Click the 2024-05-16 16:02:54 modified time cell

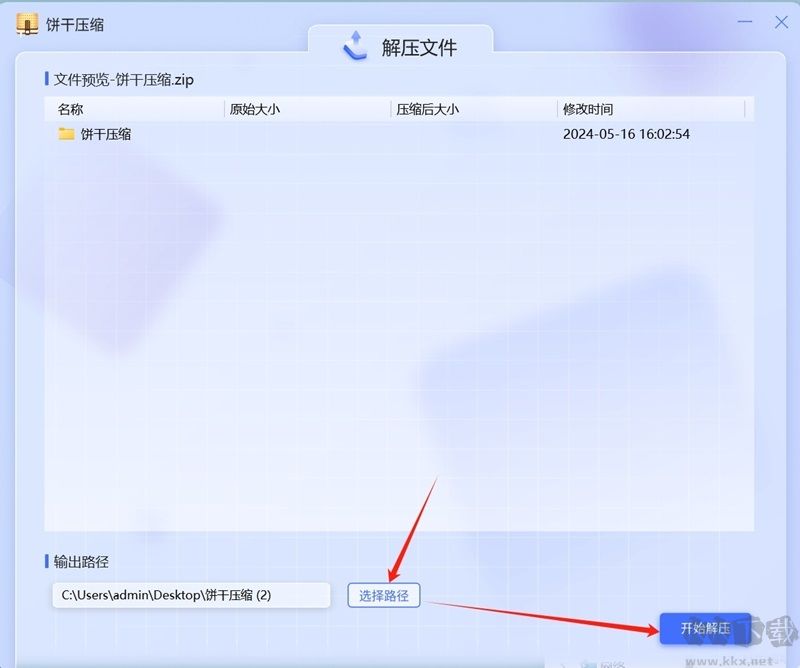coord(626,134)
